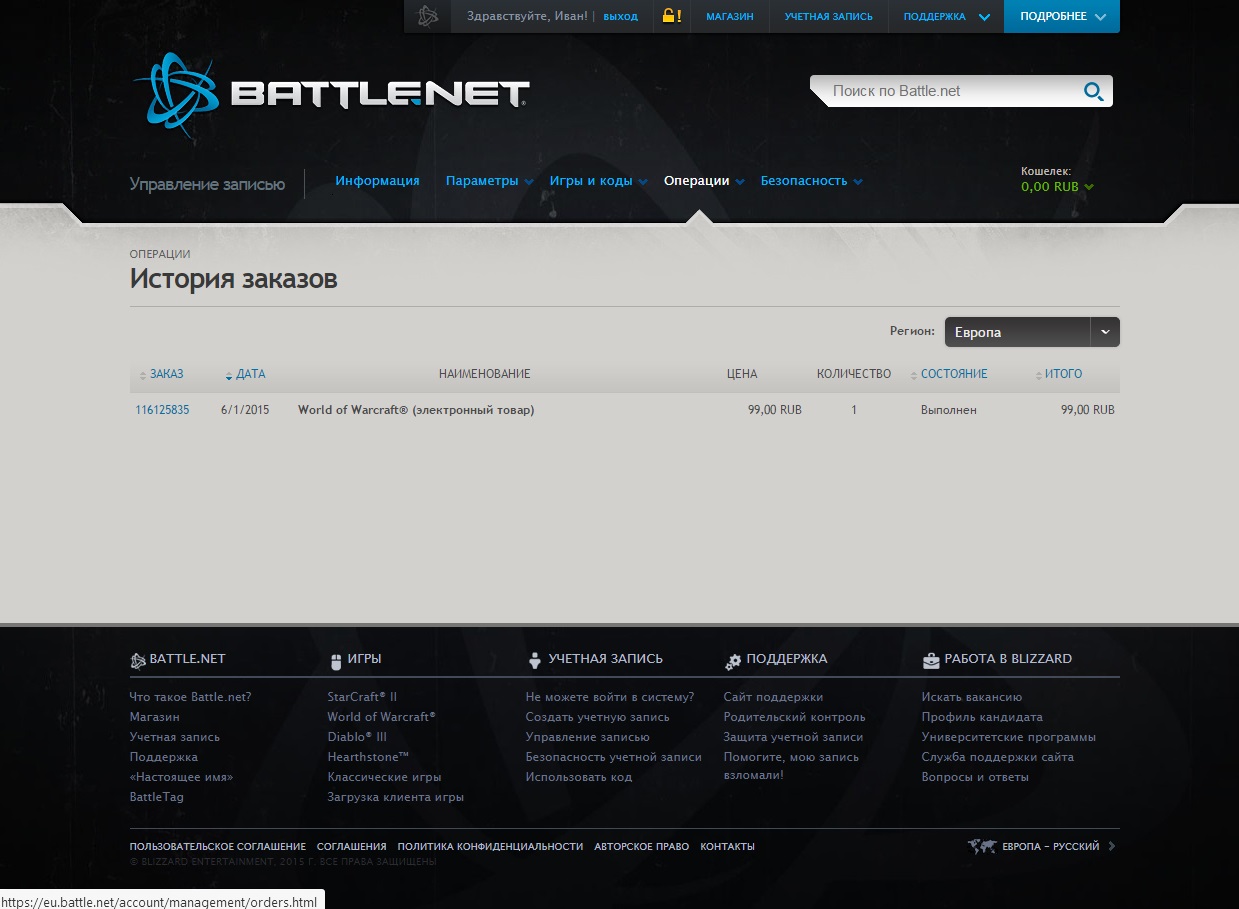Open order number 116125835
Image resolution: width=1239 pixels, height=909 pixels.
pyautogui.click(x=162, y=410)
